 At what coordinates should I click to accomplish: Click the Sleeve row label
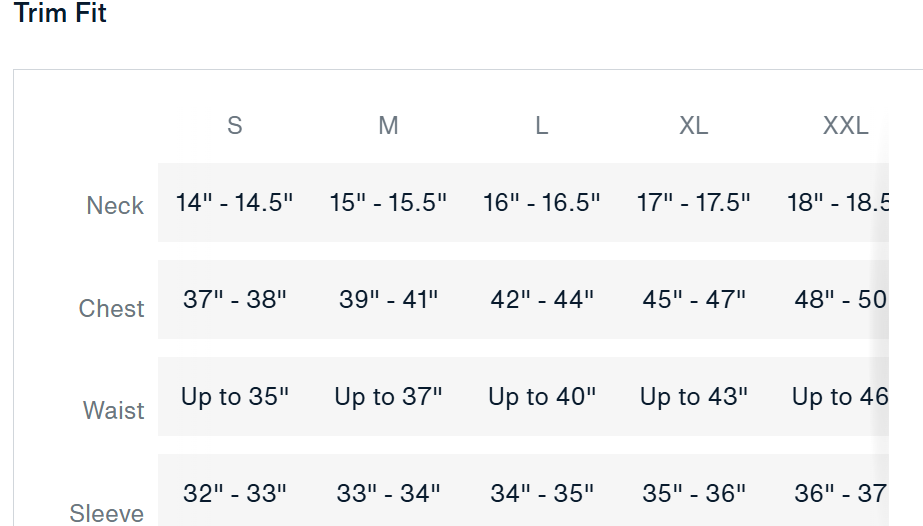[107, 513]
